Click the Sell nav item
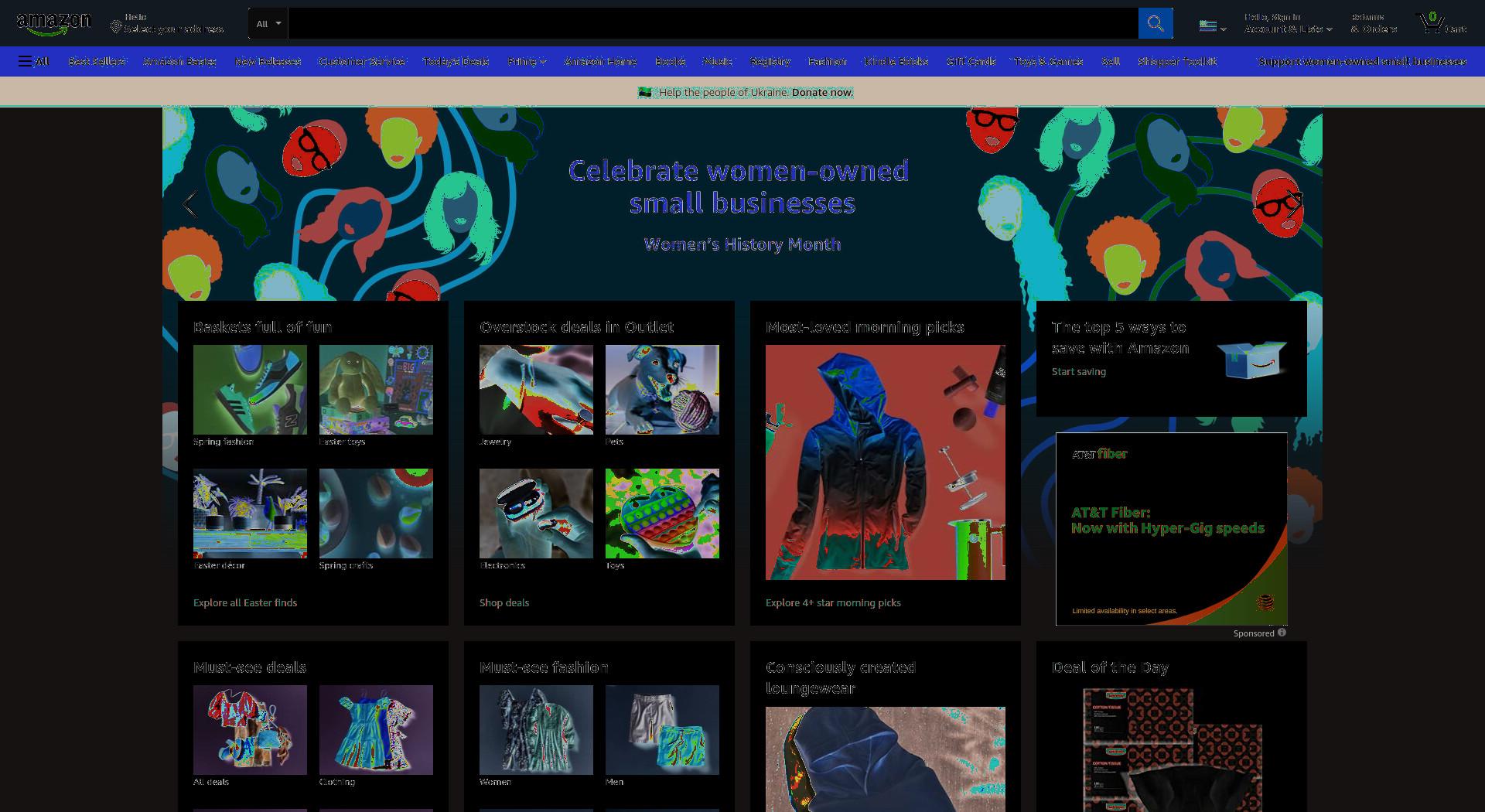This screenshot has height=812, width=1485. pyautogui.click(x=1111, y=61)
